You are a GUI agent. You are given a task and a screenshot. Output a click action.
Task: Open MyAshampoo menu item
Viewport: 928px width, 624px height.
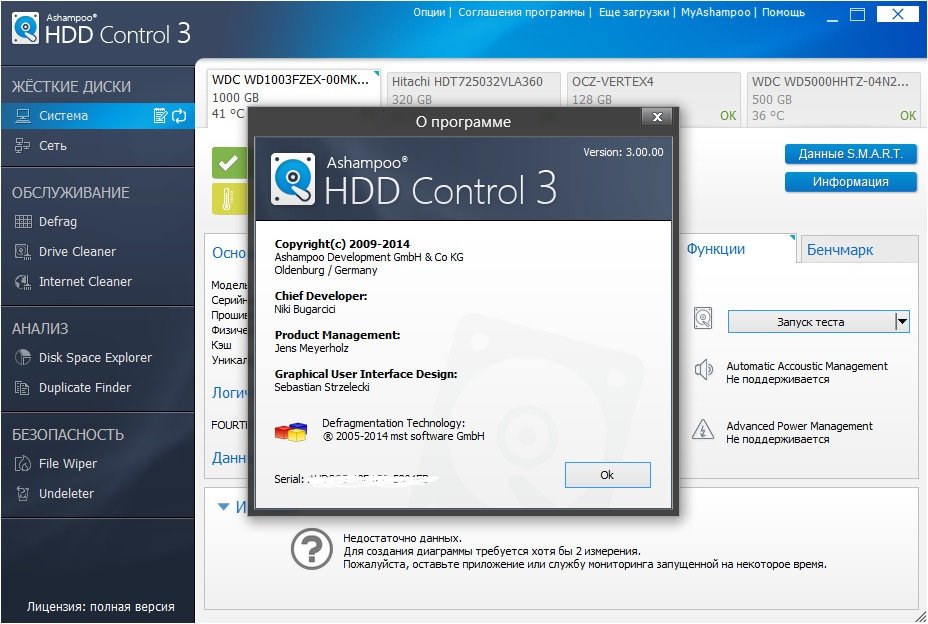[x=716, y=12]
